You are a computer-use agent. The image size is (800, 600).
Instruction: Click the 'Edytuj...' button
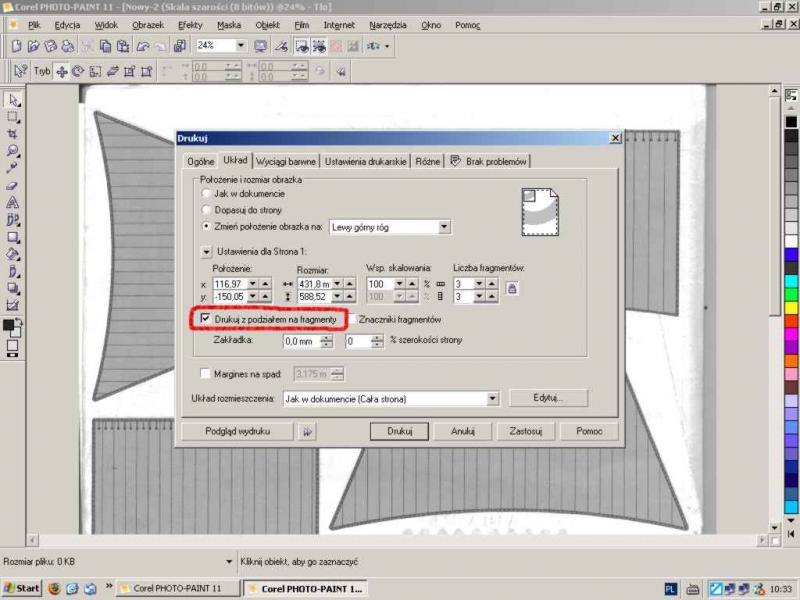click(x=548, y=397)
